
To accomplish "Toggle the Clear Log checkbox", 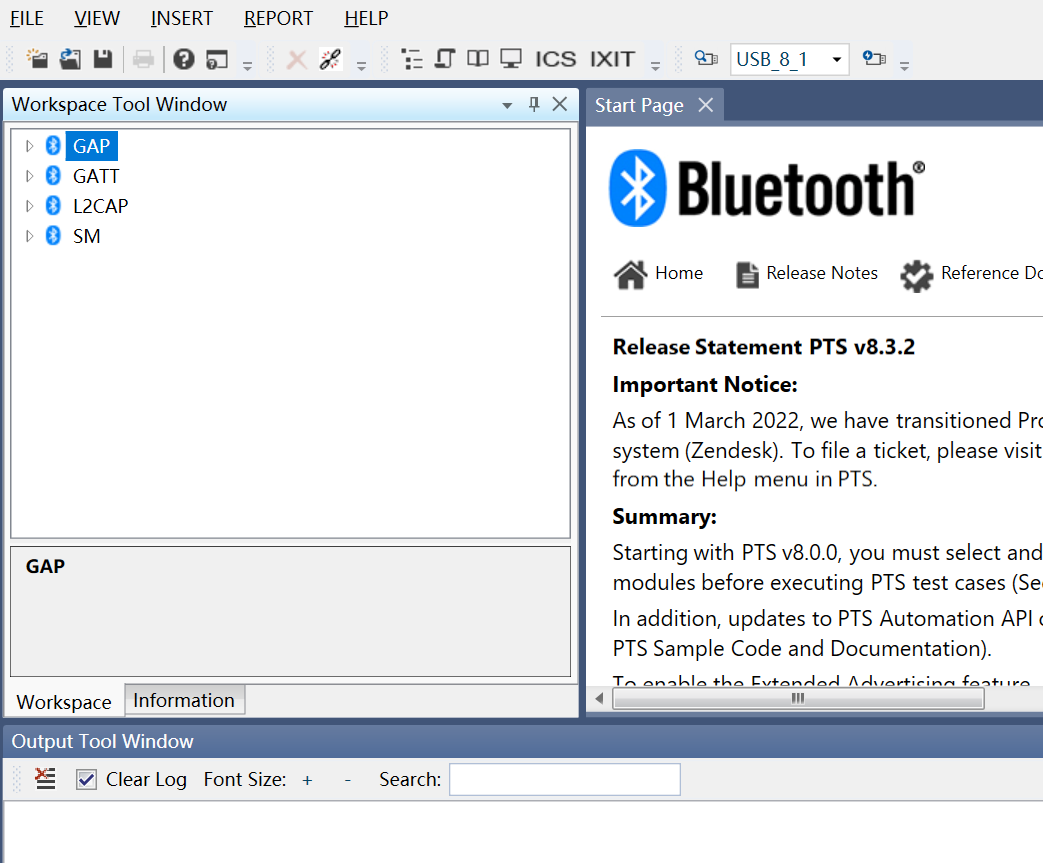I will 86,779.
